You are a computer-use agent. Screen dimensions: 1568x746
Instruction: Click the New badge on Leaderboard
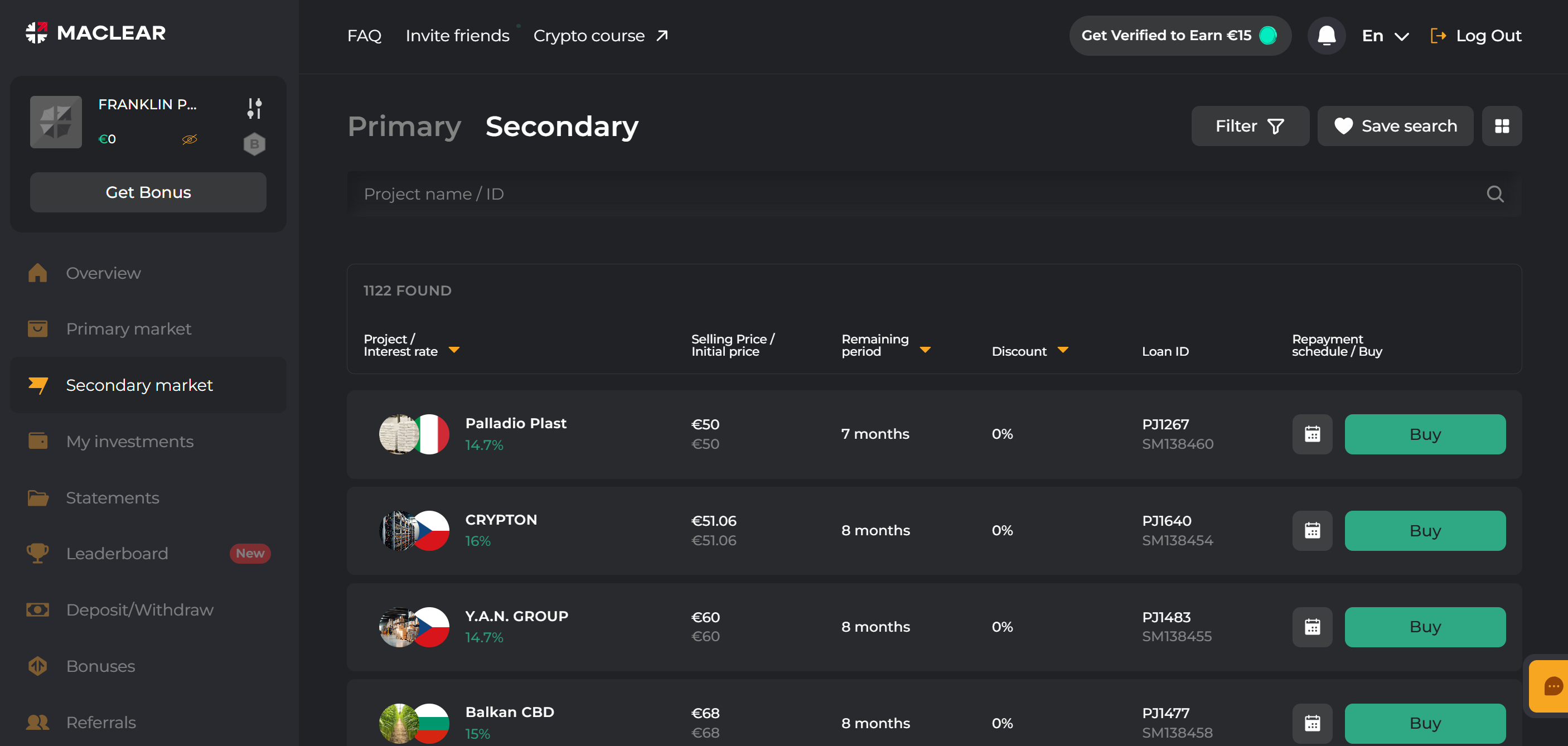[x=250, y=554]
